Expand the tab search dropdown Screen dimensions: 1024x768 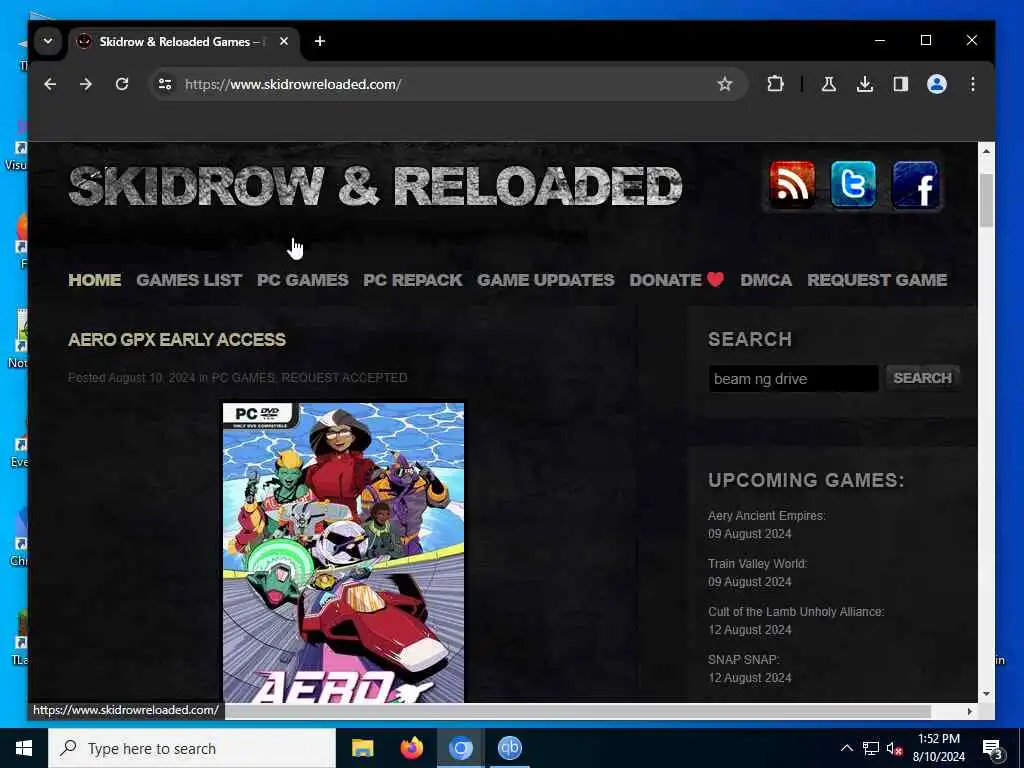point(48,41)
